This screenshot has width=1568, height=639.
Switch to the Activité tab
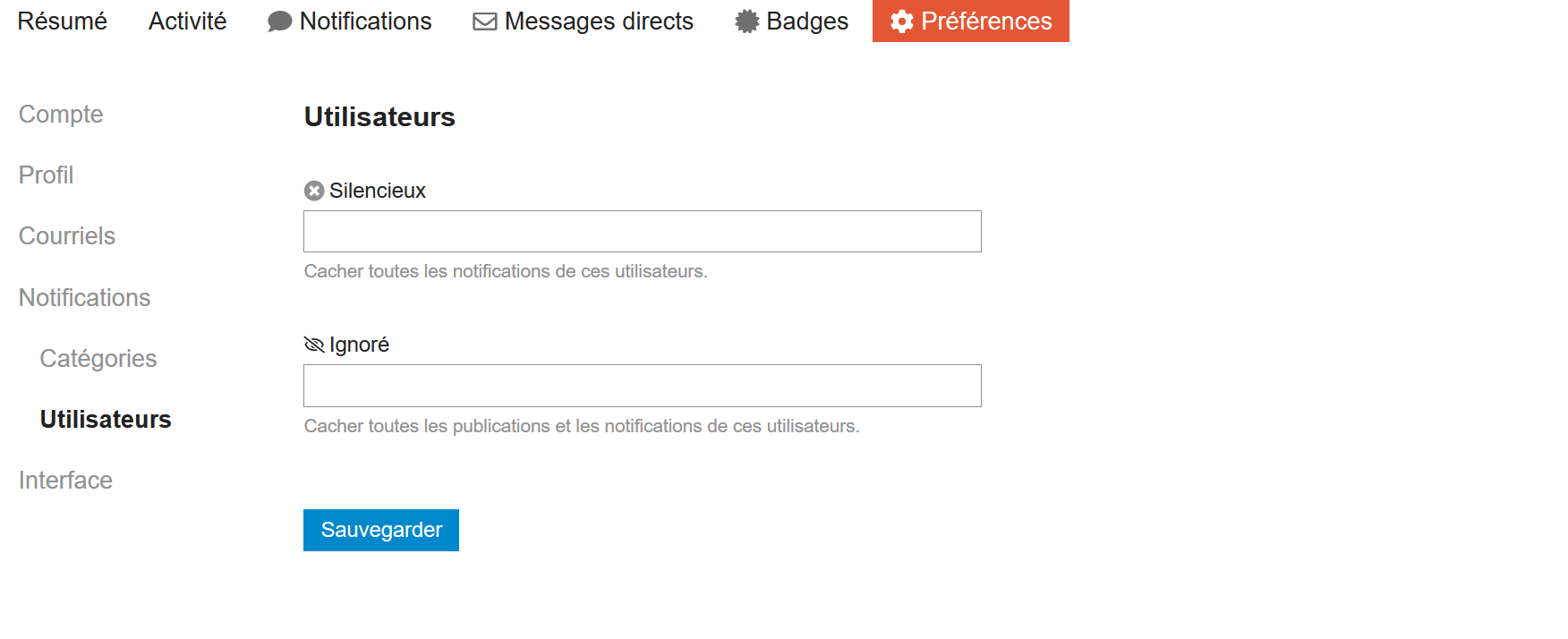click(187, 21)
